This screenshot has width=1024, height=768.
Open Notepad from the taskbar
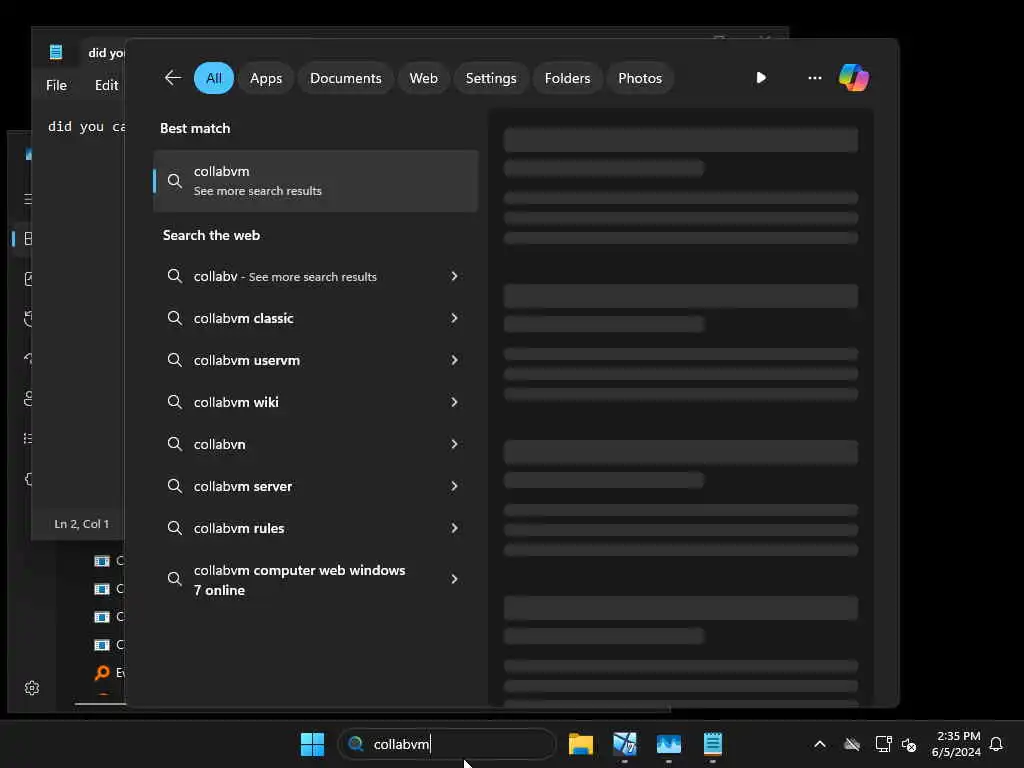pos(712,744)
